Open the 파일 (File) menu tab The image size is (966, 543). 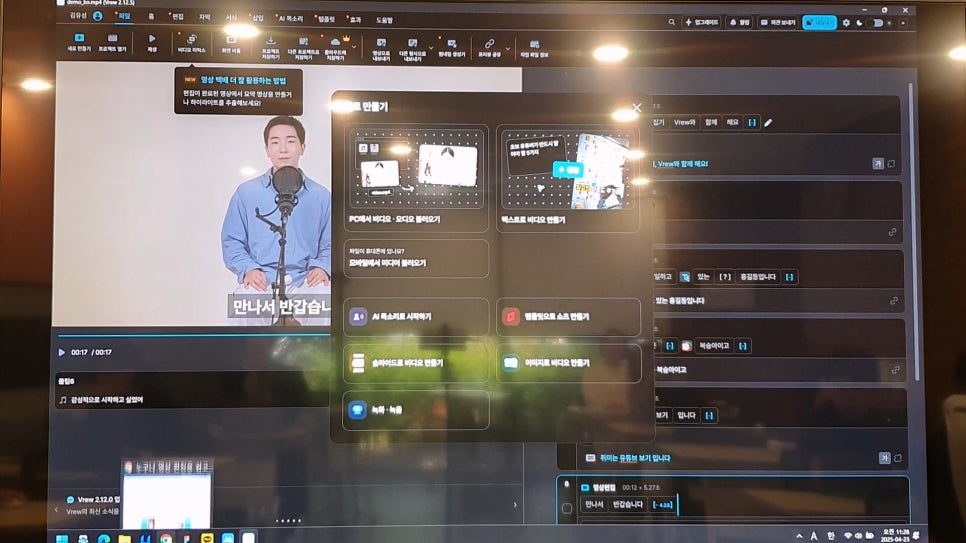point(124,16)
